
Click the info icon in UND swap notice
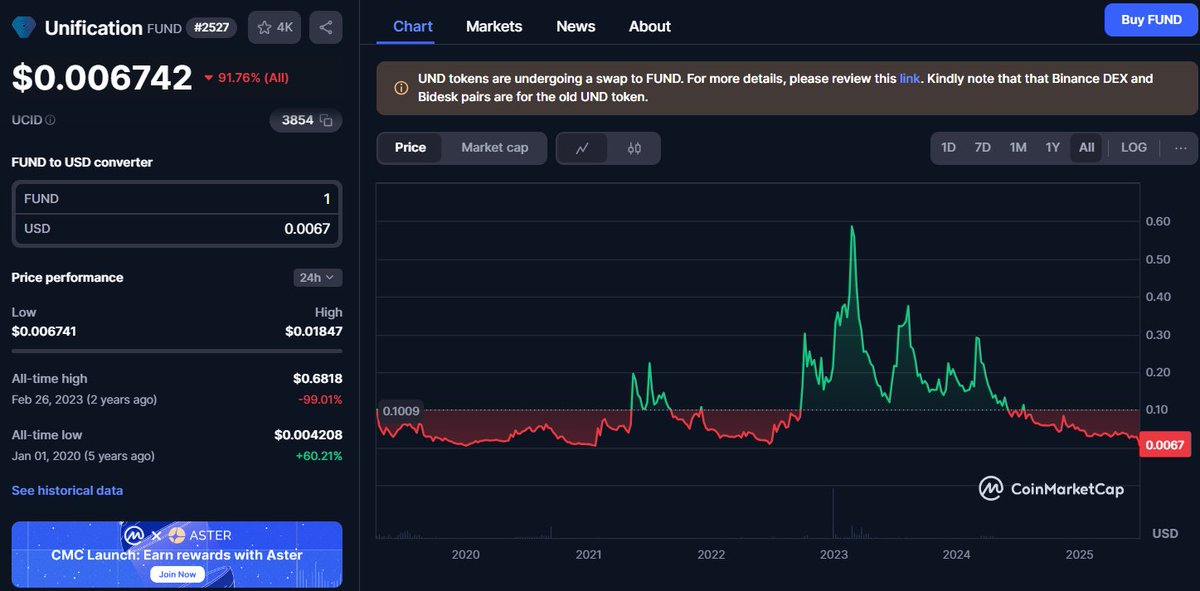click(x=401, y=88)
